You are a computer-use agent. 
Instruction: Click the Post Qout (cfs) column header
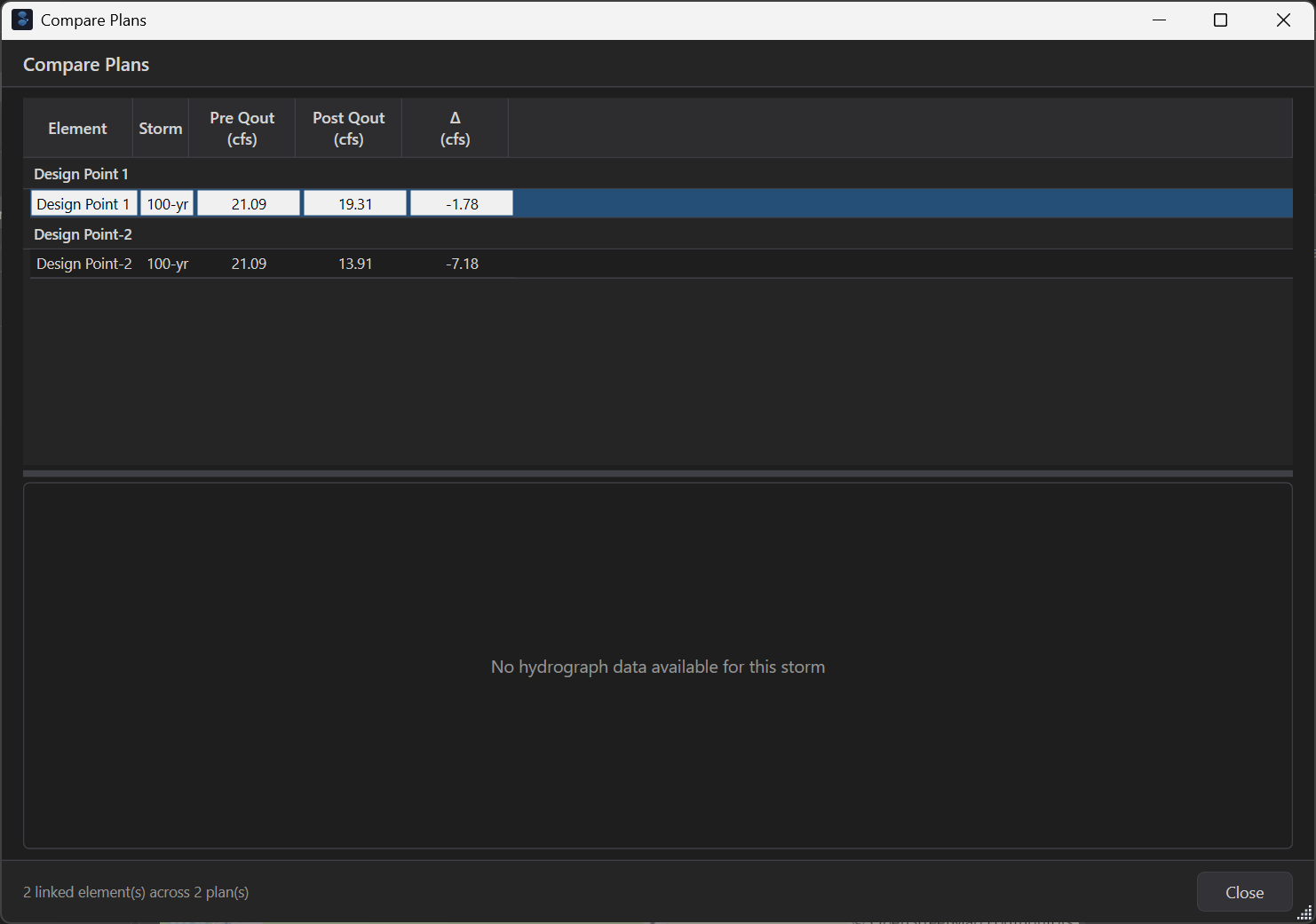click(x=348, y=128)
